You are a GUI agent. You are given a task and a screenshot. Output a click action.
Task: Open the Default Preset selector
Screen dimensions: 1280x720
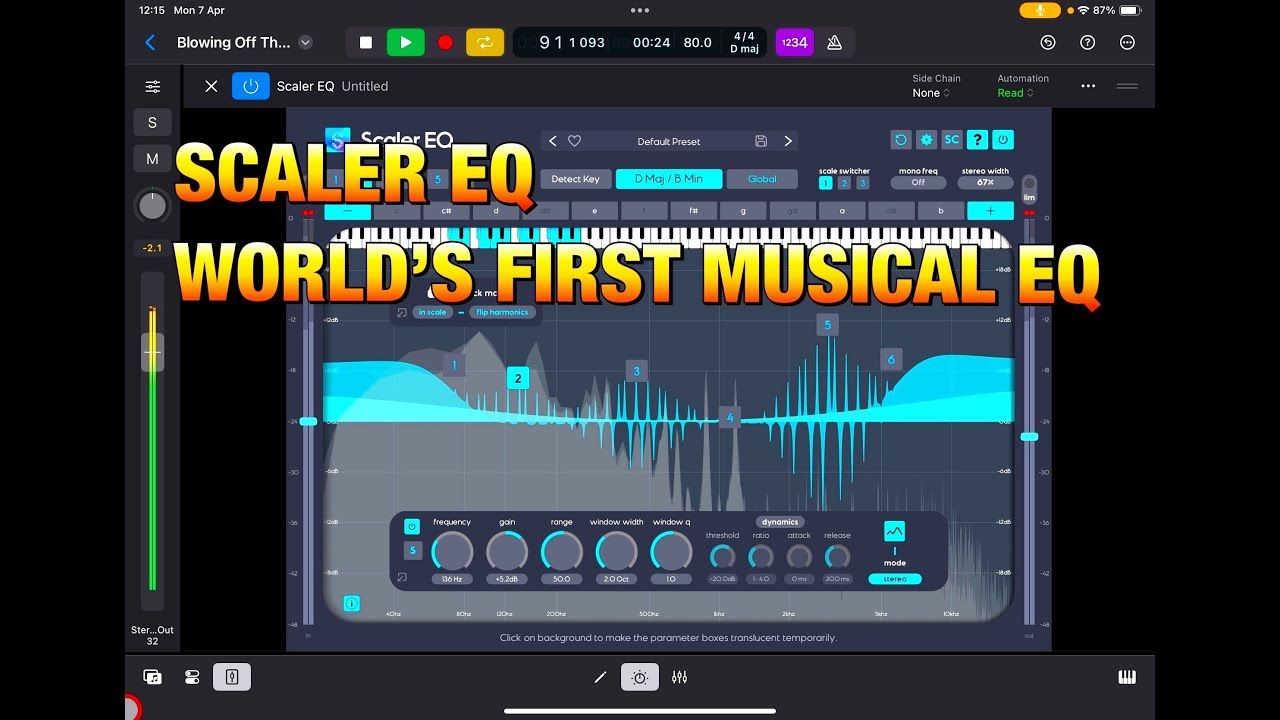tap(669, 141)
